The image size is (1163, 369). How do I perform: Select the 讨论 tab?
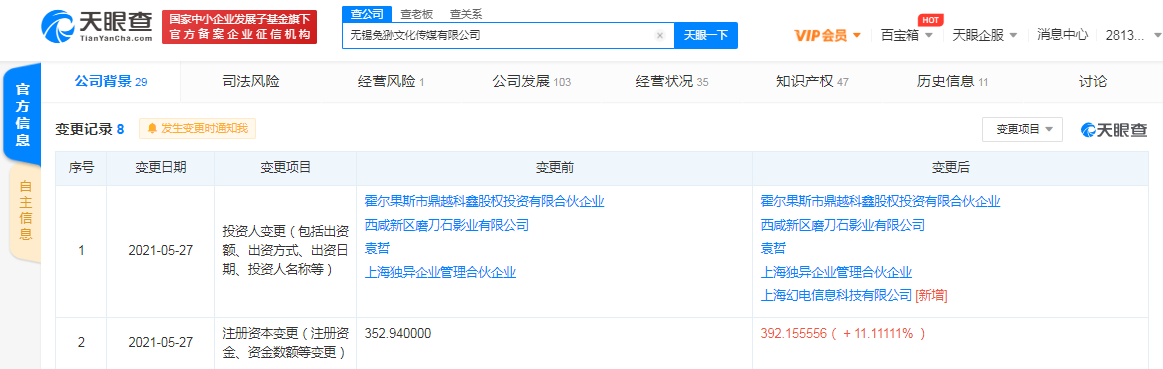coord(1093,82)
